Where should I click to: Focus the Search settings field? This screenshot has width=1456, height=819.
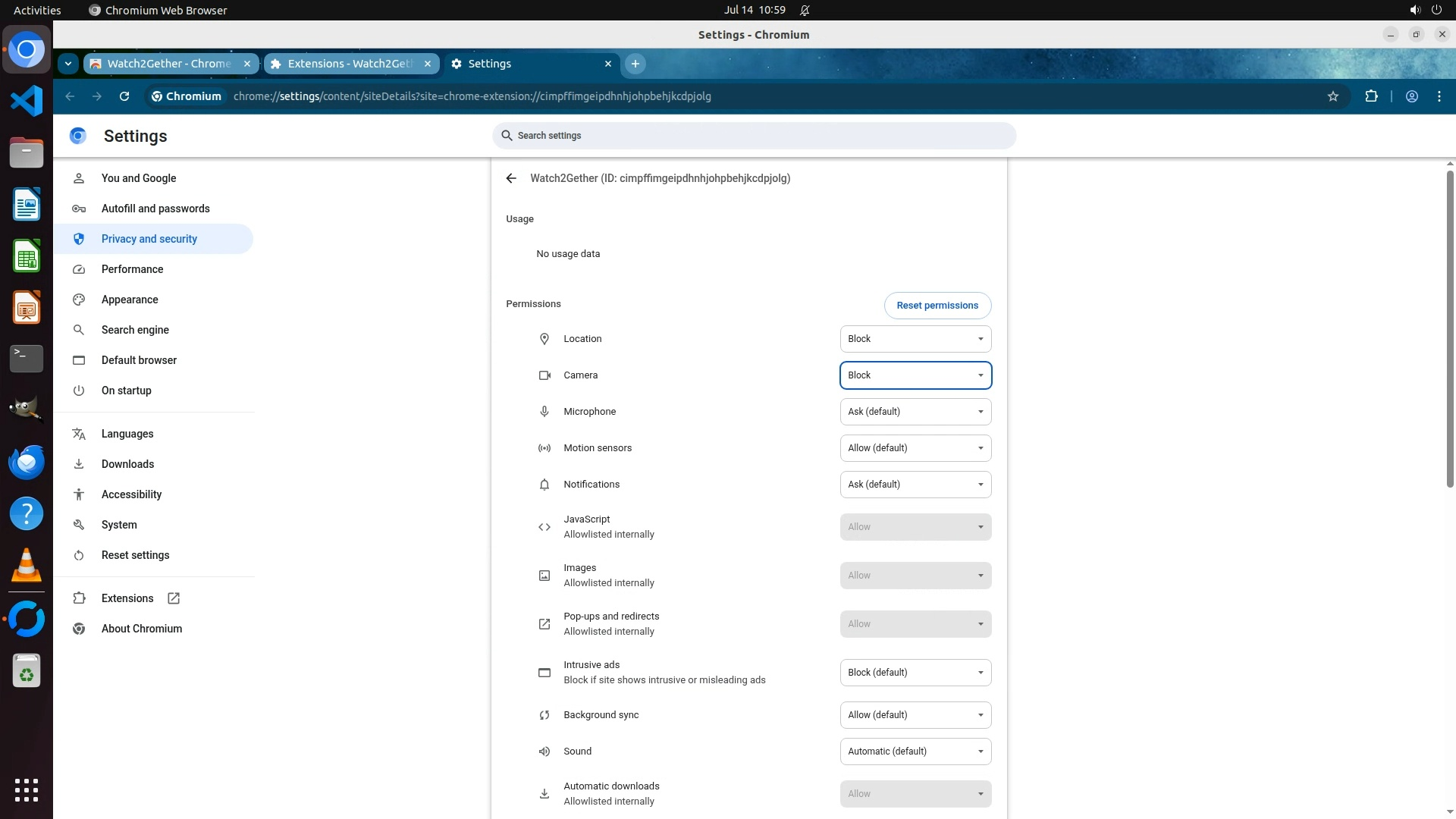click(755, 136)
